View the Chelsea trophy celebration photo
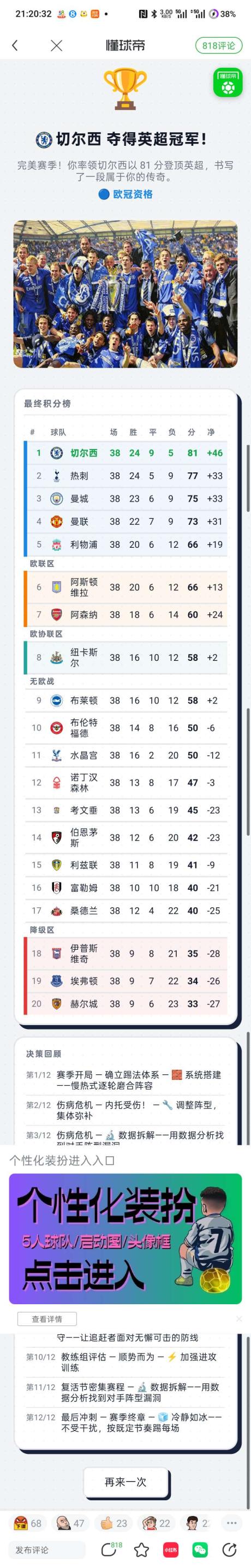This screenshot has width=251, height=1568. [x=125, y=294]
